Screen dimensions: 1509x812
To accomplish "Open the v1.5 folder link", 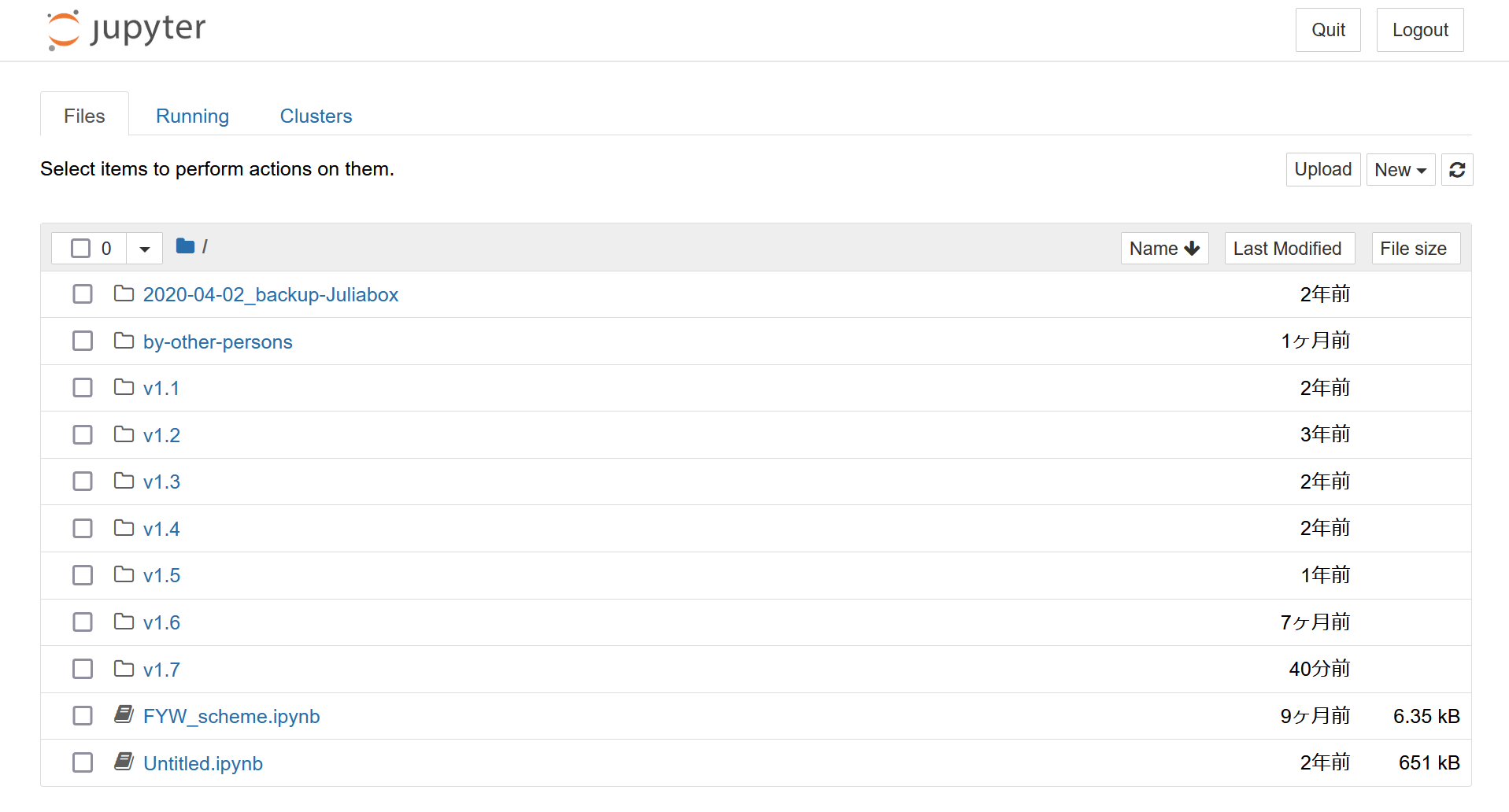I will pyautogui.click(x=161, y=576).
